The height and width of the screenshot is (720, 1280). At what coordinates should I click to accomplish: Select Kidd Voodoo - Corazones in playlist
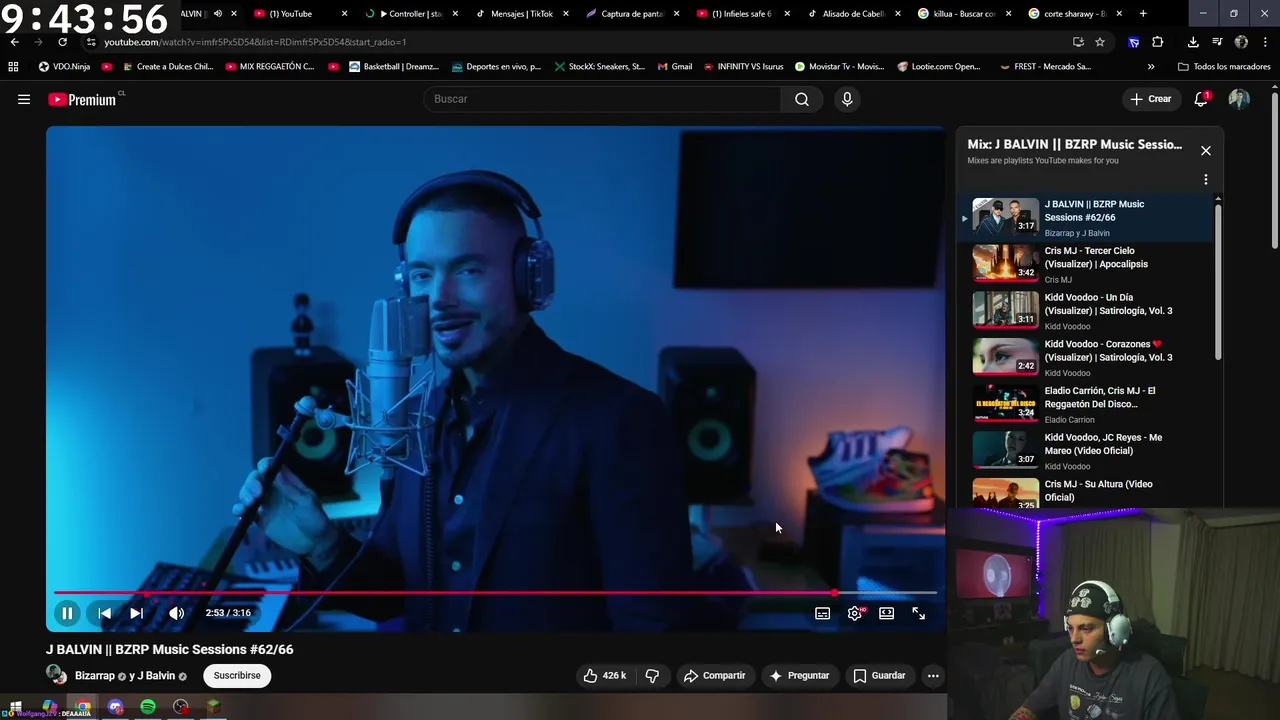tap(1092, 357)
